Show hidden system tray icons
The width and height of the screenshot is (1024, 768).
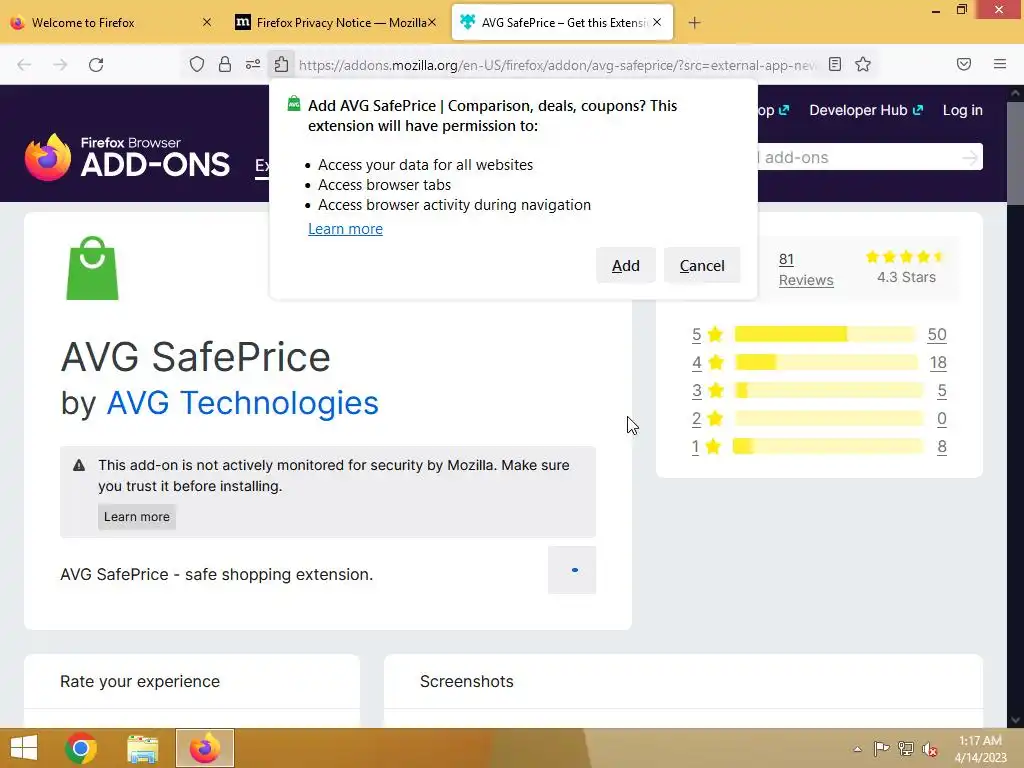tap(857, 749)
